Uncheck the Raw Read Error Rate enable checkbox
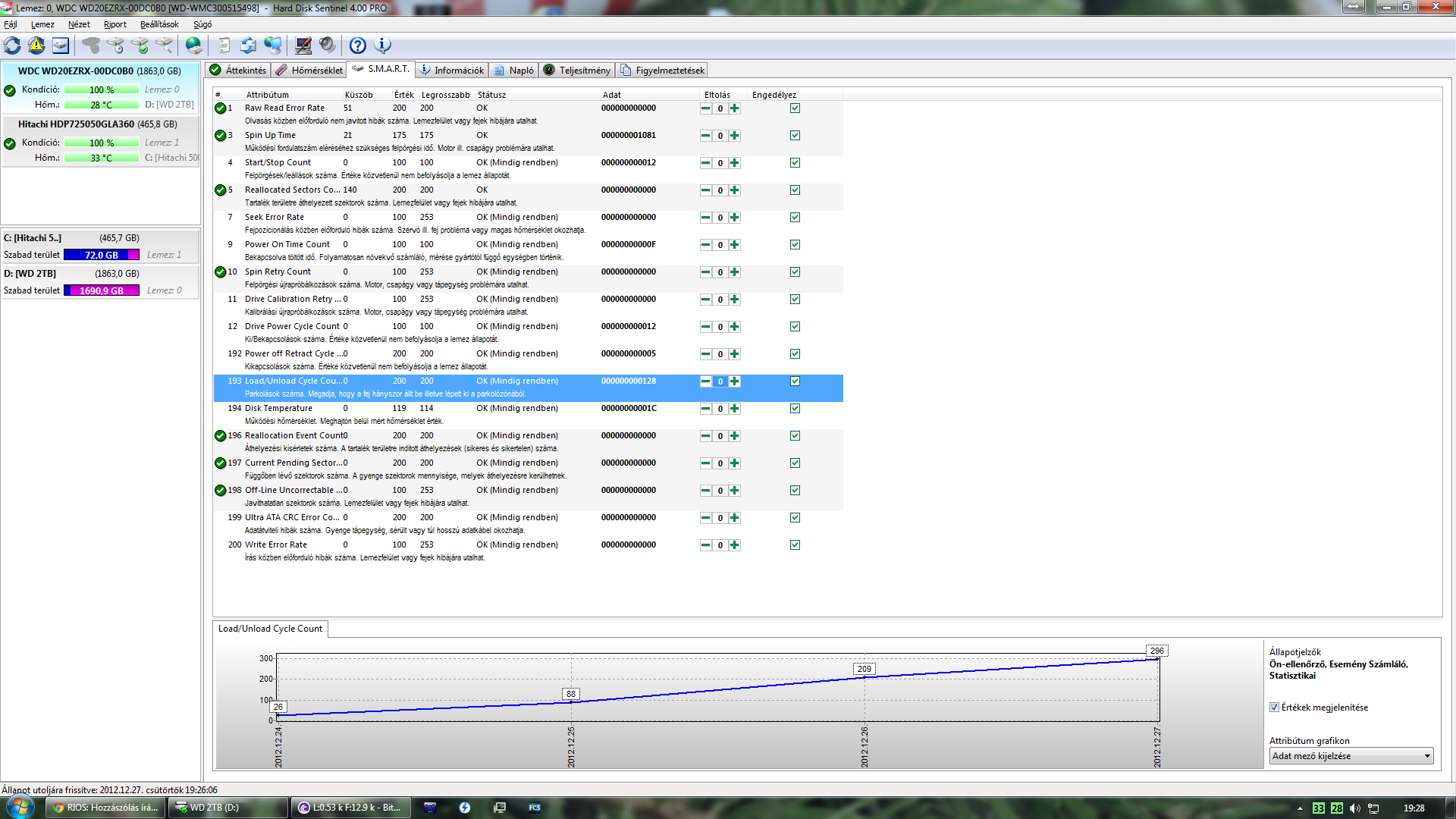Image resolution: width=1456 pixels, height=819 pixels. point(795,108)
